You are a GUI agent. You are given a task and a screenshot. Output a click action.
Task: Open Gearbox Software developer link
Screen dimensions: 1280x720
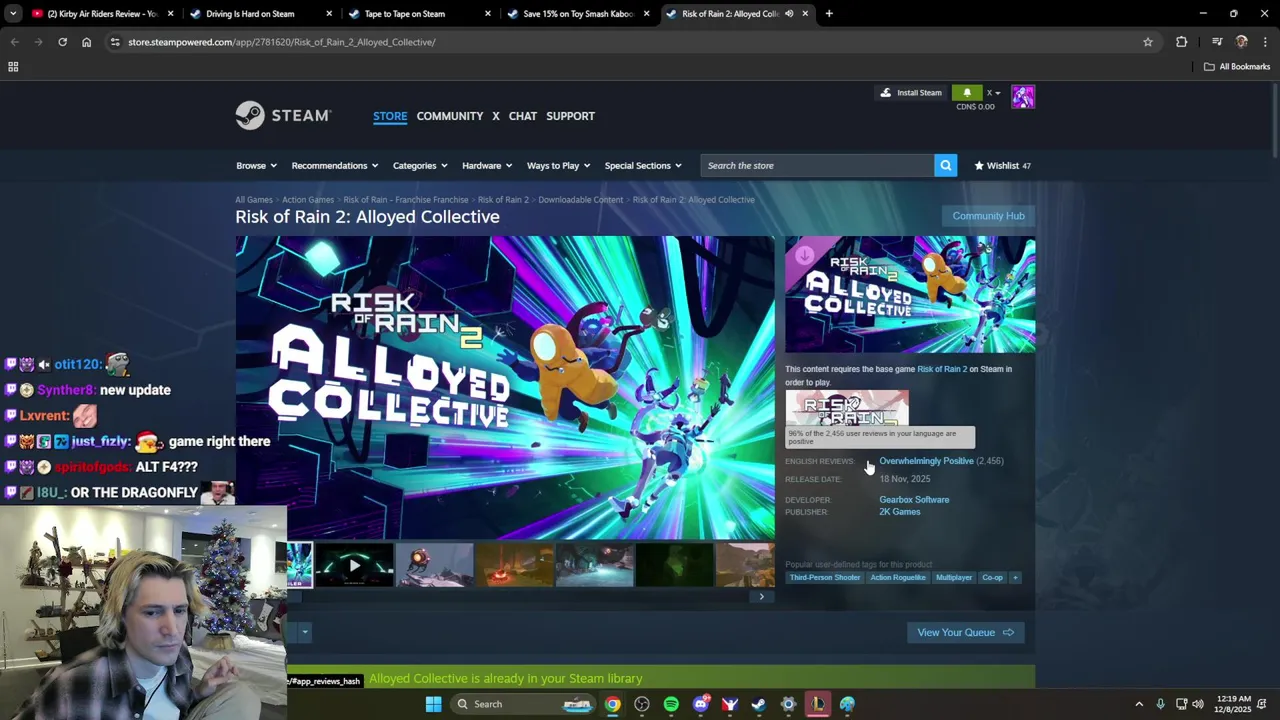coord(914,500)
